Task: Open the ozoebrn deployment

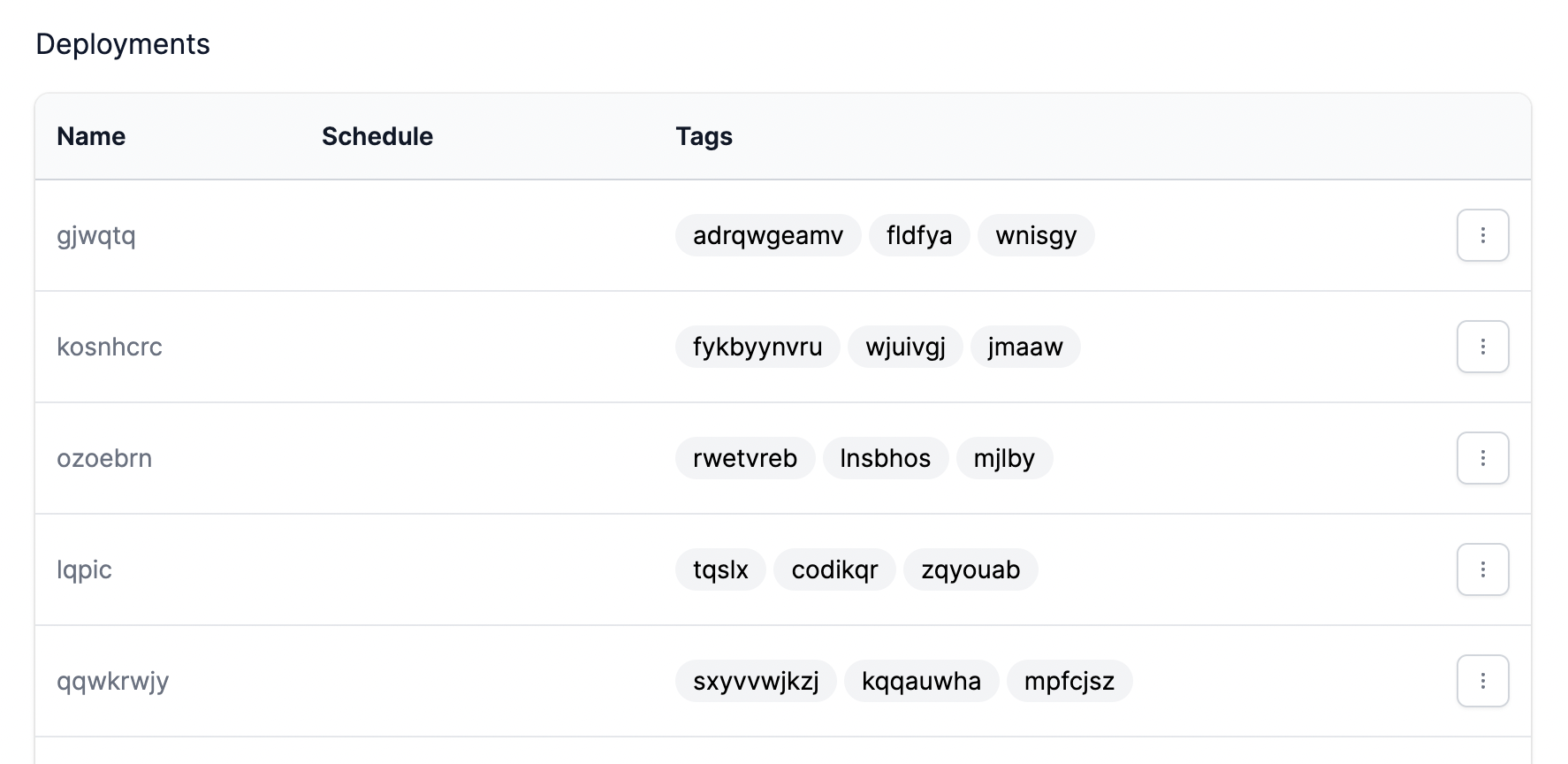Action: [x=104, y=458]
